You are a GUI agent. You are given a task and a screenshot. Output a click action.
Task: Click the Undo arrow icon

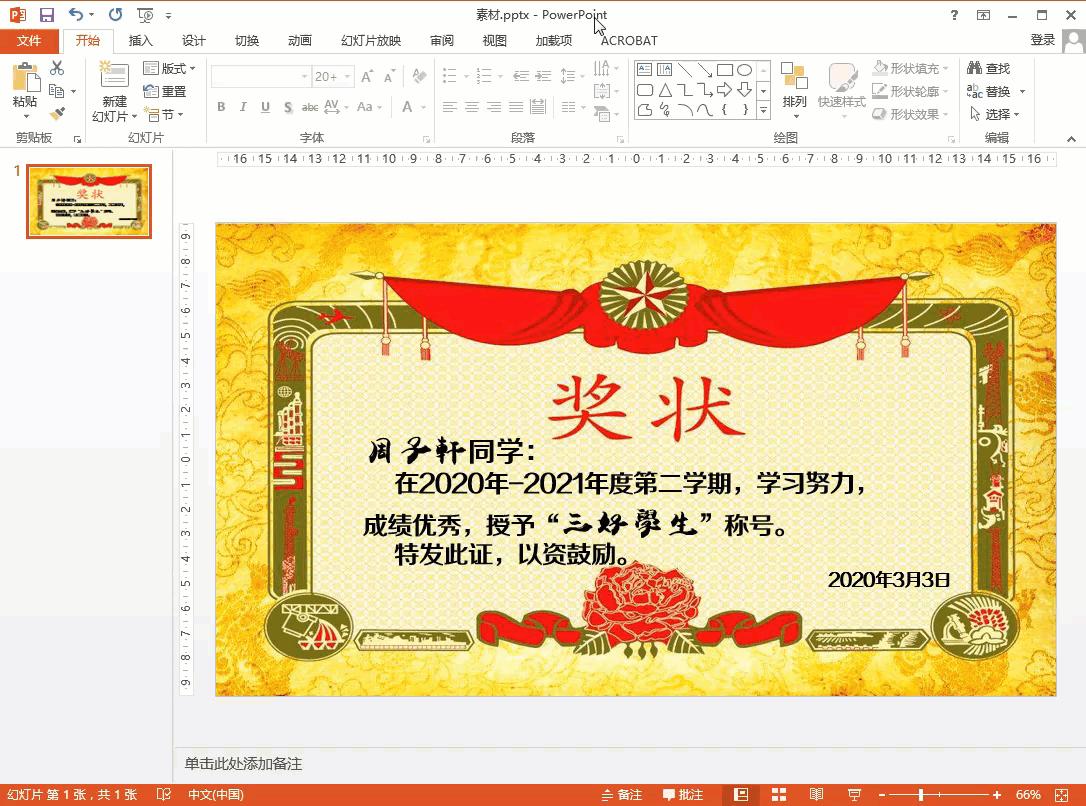coord(75,15)
